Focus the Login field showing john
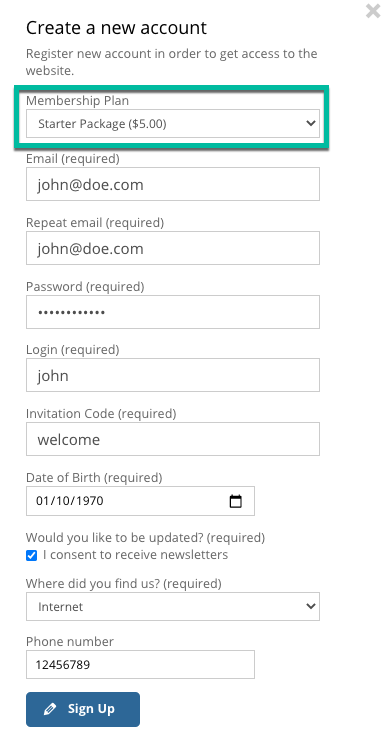Image resolution: width=382 pixels, height=753 pixels. (x=173, y=375)
